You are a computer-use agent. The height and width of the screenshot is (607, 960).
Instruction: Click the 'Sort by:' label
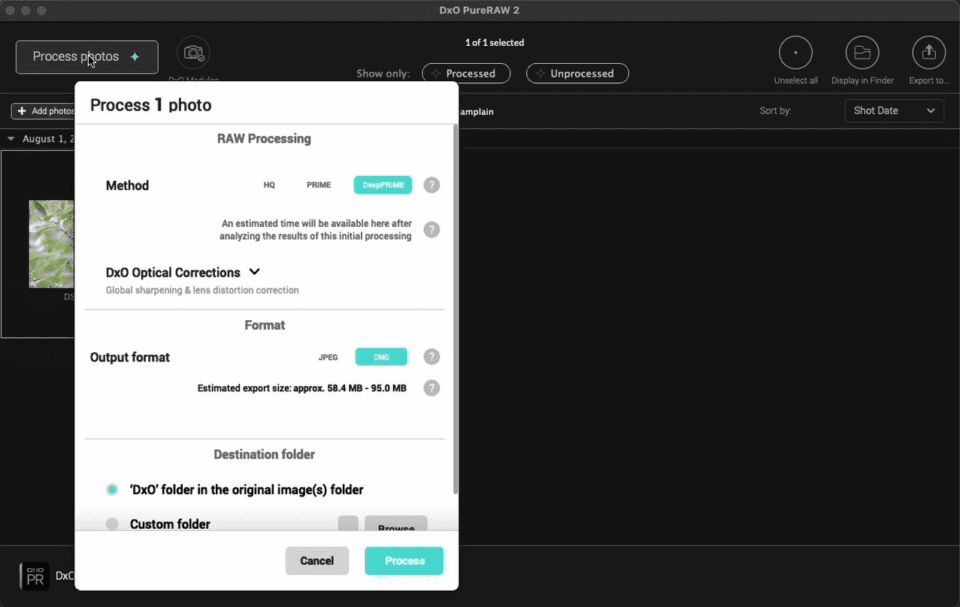776,111
